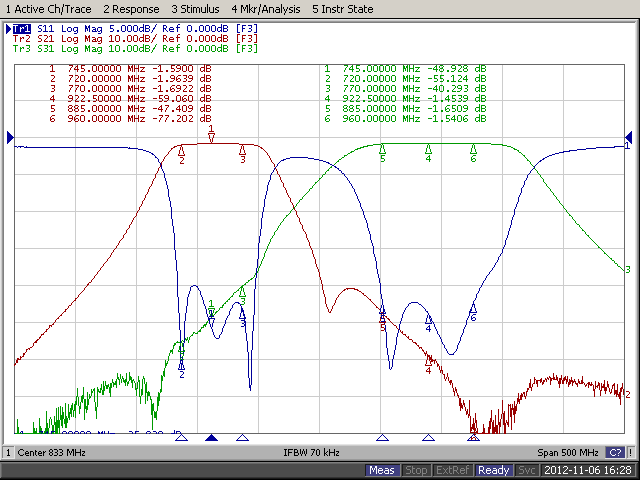This screenshot has height=480, width=640.
Task: Click green readout 720 MHz -55.124 dB
Action: pos(405,78)
